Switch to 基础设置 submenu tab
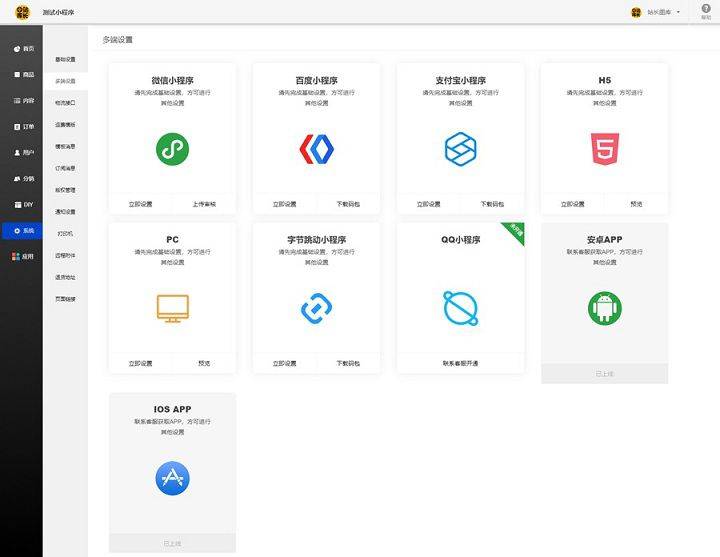The width and height of the screenshot is (720, 557). coord(65,59)
